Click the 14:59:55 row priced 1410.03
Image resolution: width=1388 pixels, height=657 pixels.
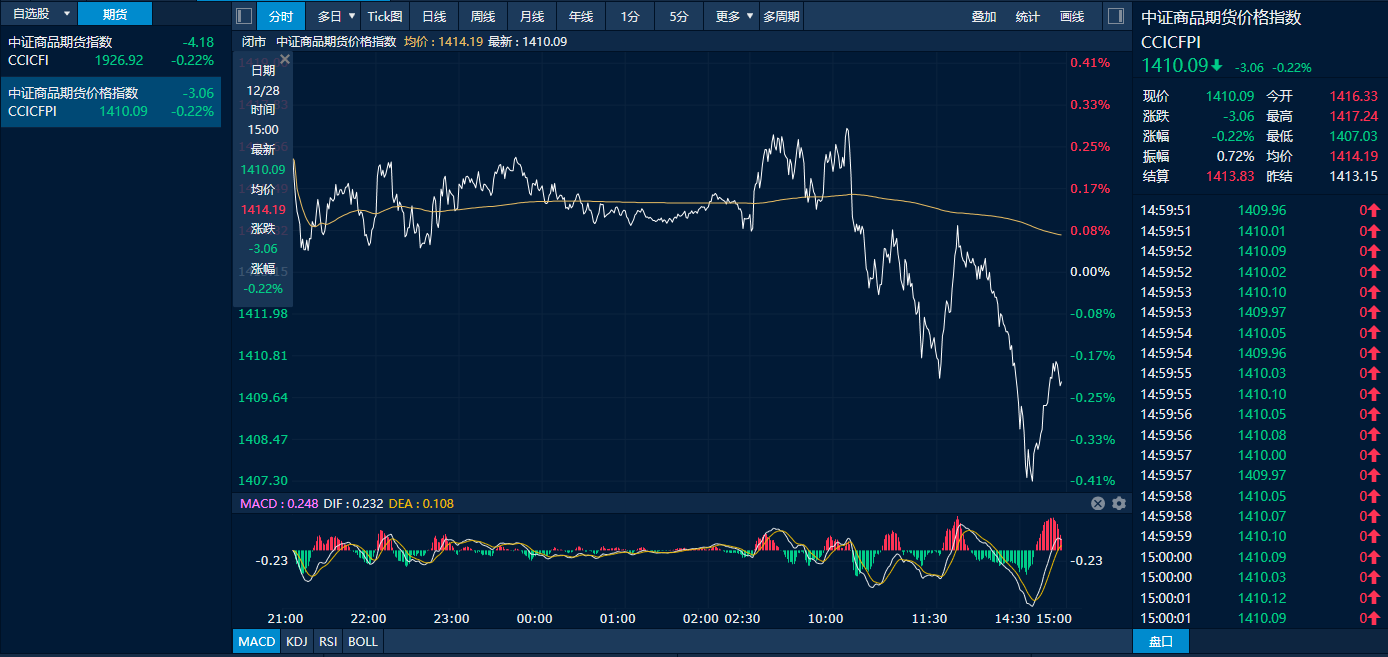tap(1260, 373)
